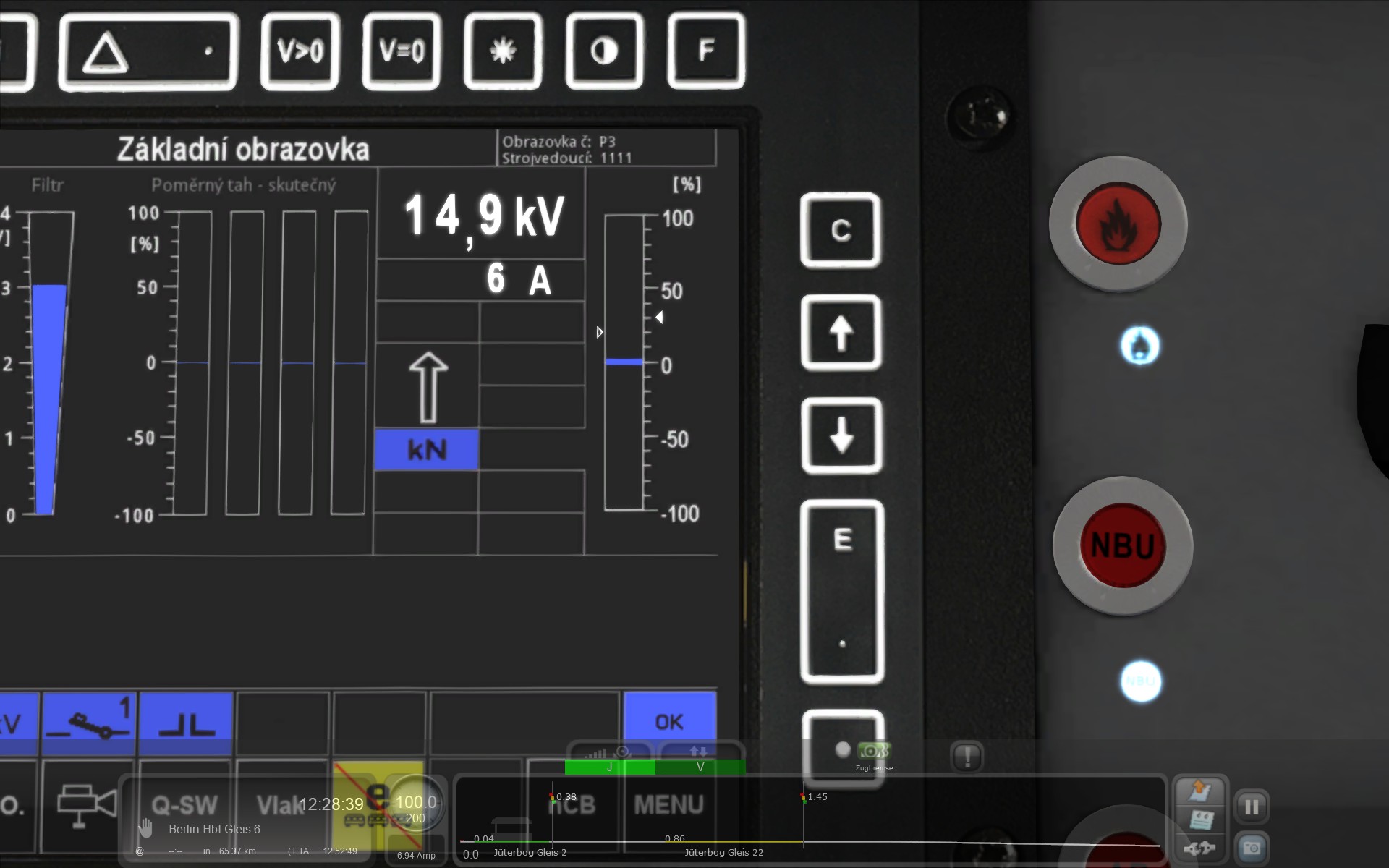Select the Vlak softkey
The height and width of the screenshot is (868, 1389).
coord(279,804)
